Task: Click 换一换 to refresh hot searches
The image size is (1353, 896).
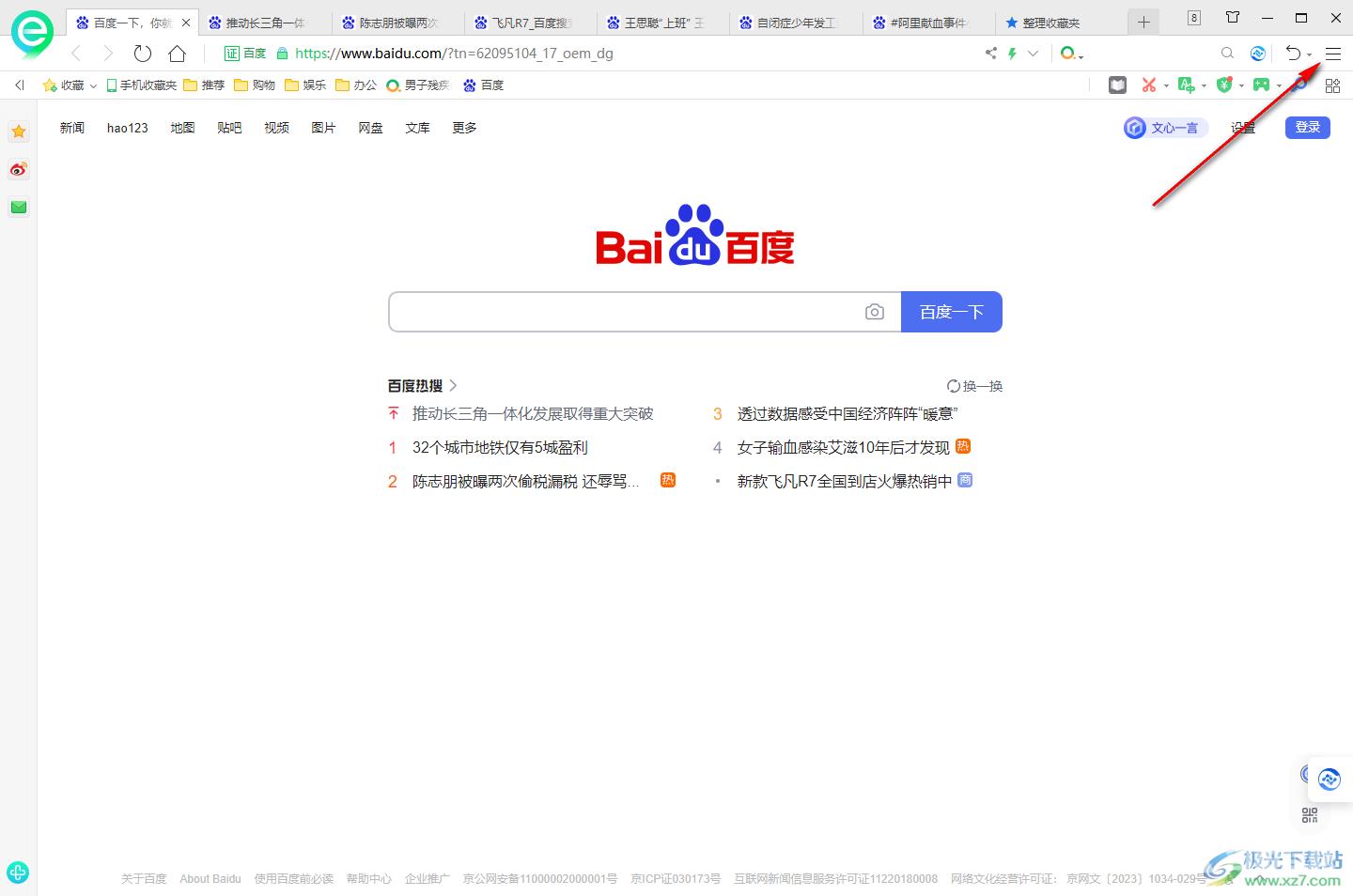Action: point(975,386)
